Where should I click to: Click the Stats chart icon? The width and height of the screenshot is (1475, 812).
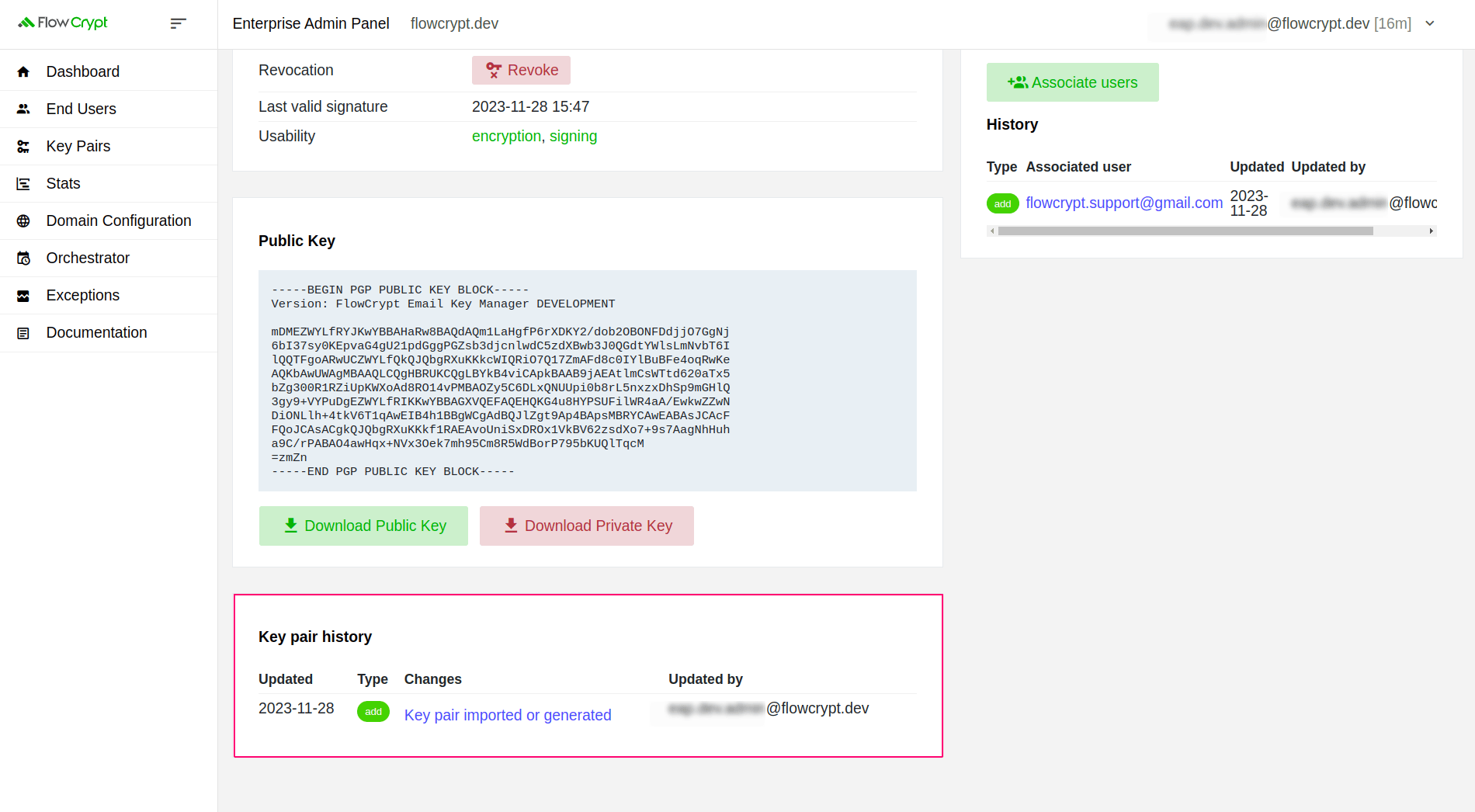coord(23,184)
